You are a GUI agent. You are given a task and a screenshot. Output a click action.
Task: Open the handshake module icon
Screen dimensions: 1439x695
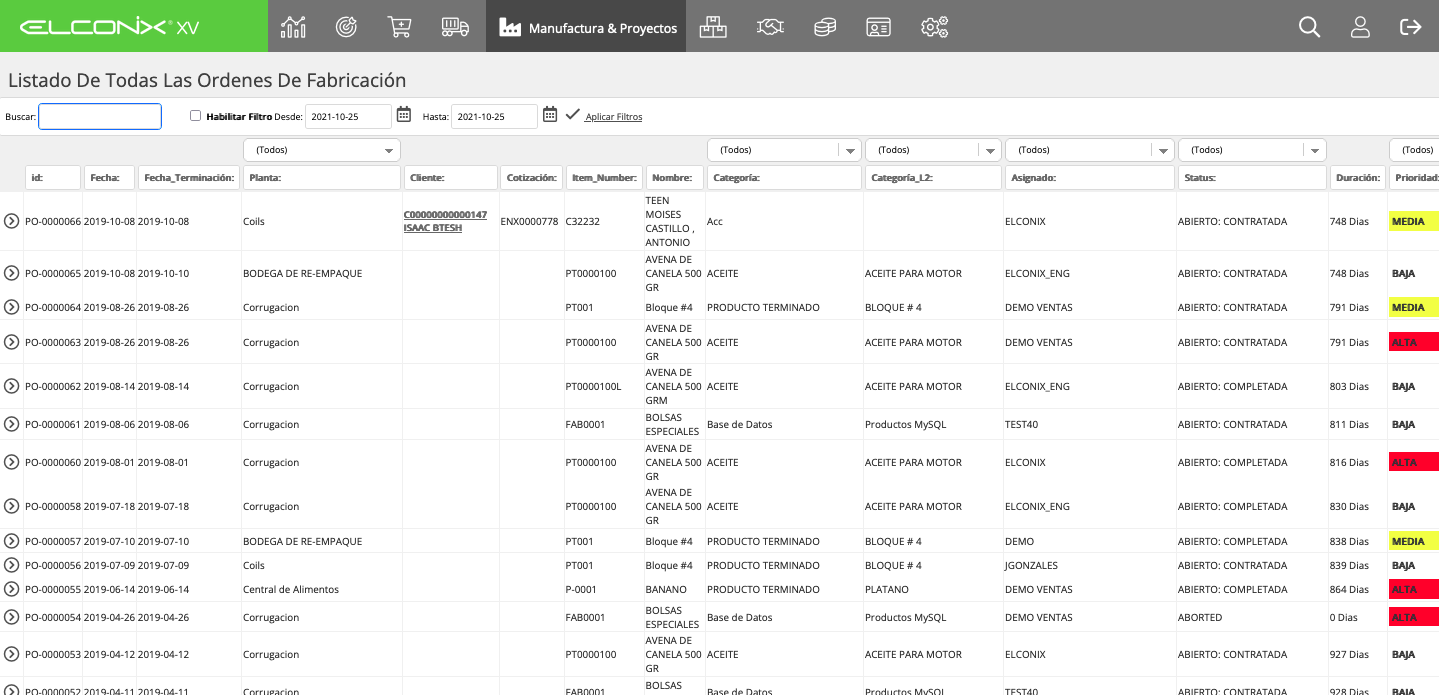click(770, 27)
